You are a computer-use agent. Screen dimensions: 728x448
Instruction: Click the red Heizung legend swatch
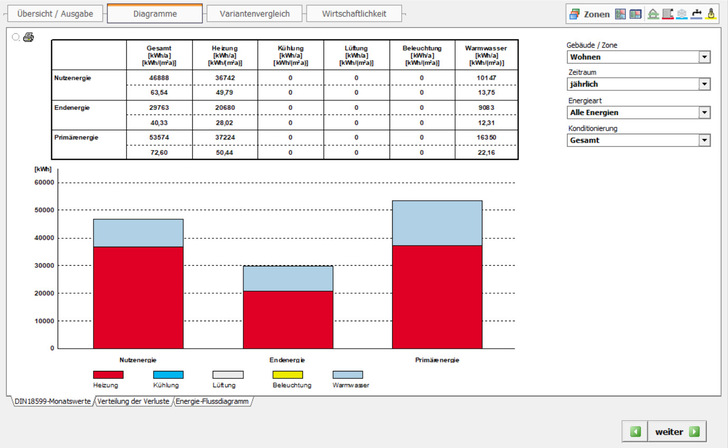(108, 375)
